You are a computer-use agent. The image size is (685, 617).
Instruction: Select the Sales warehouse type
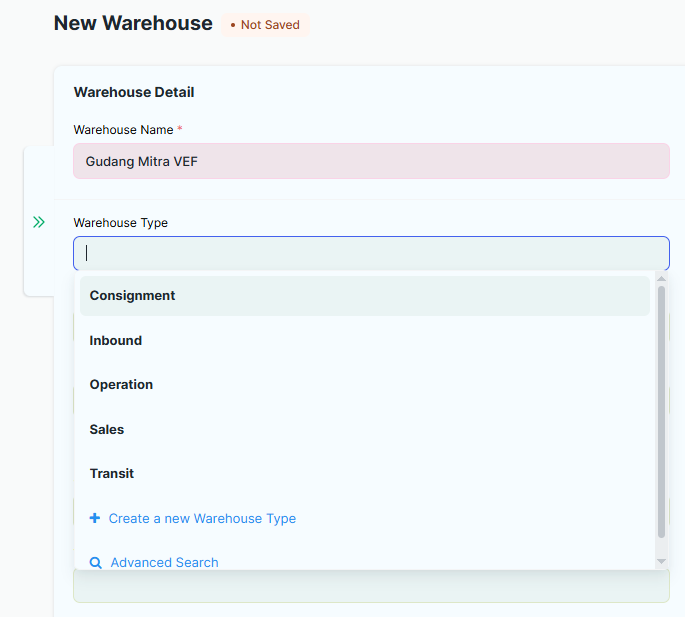point(365,430)
